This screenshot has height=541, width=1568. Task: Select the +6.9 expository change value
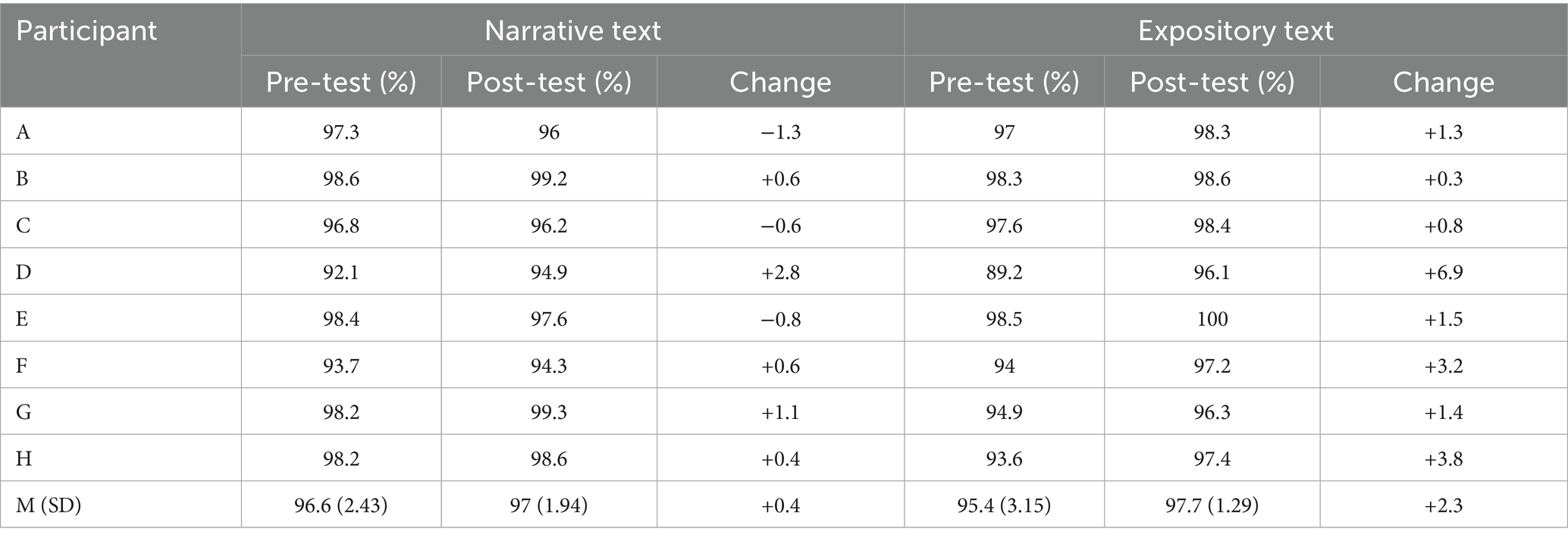1443,272
